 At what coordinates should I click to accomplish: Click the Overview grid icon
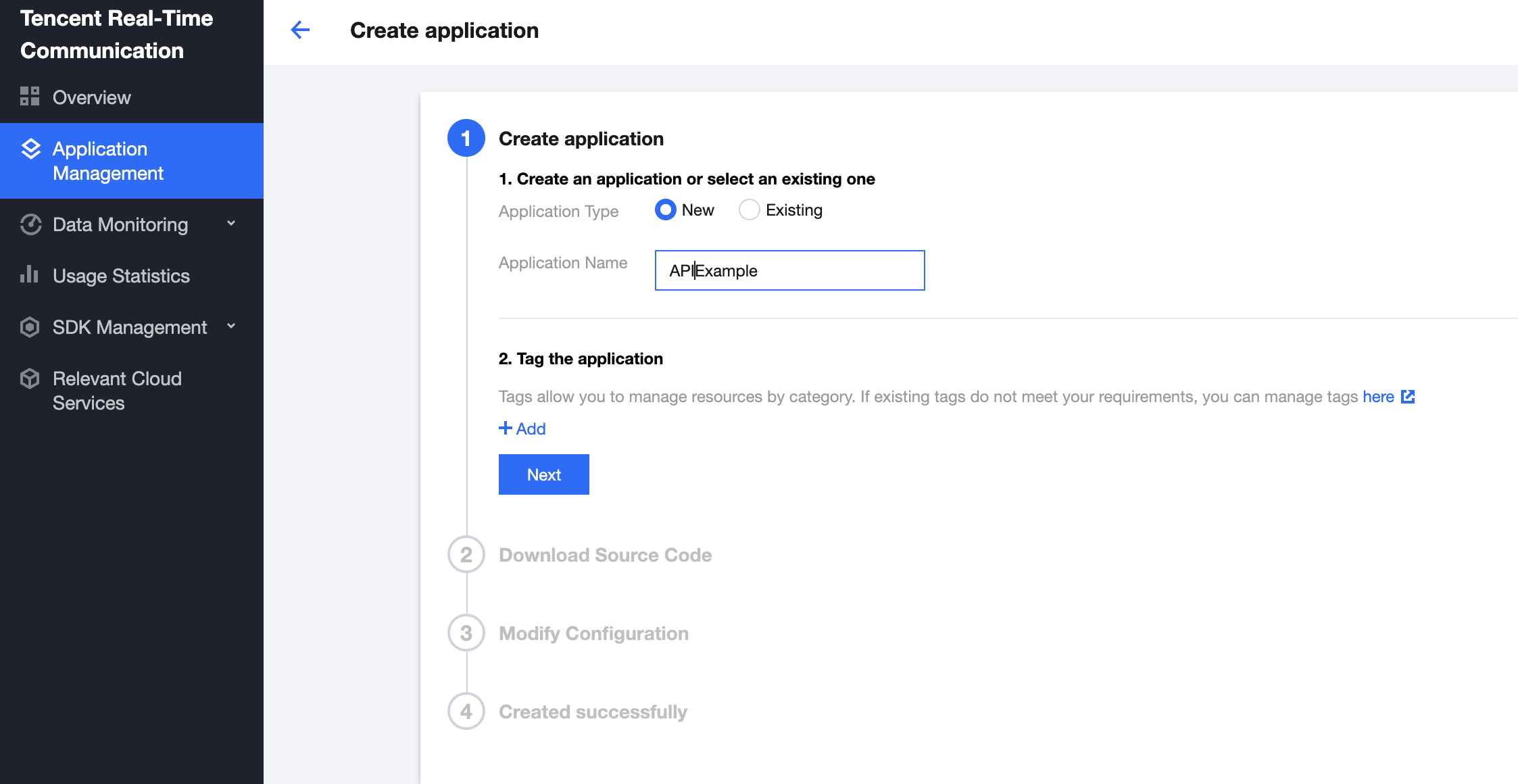tap(30, 97)
